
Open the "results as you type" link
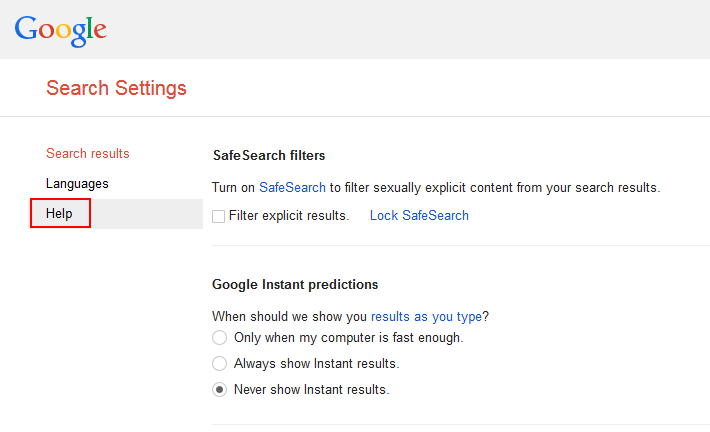(x=427, y=316)
